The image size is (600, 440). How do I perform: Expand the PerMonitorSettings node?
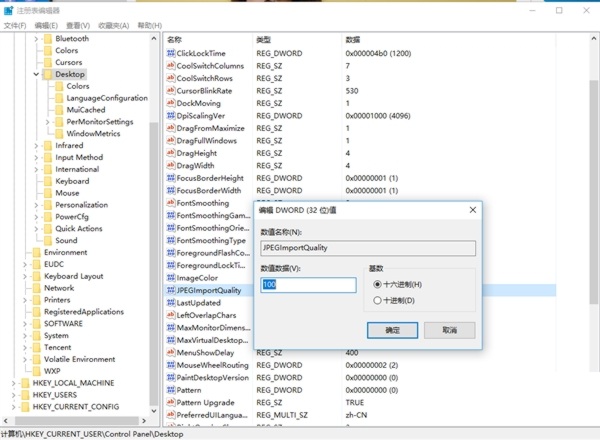click(47, 122)
